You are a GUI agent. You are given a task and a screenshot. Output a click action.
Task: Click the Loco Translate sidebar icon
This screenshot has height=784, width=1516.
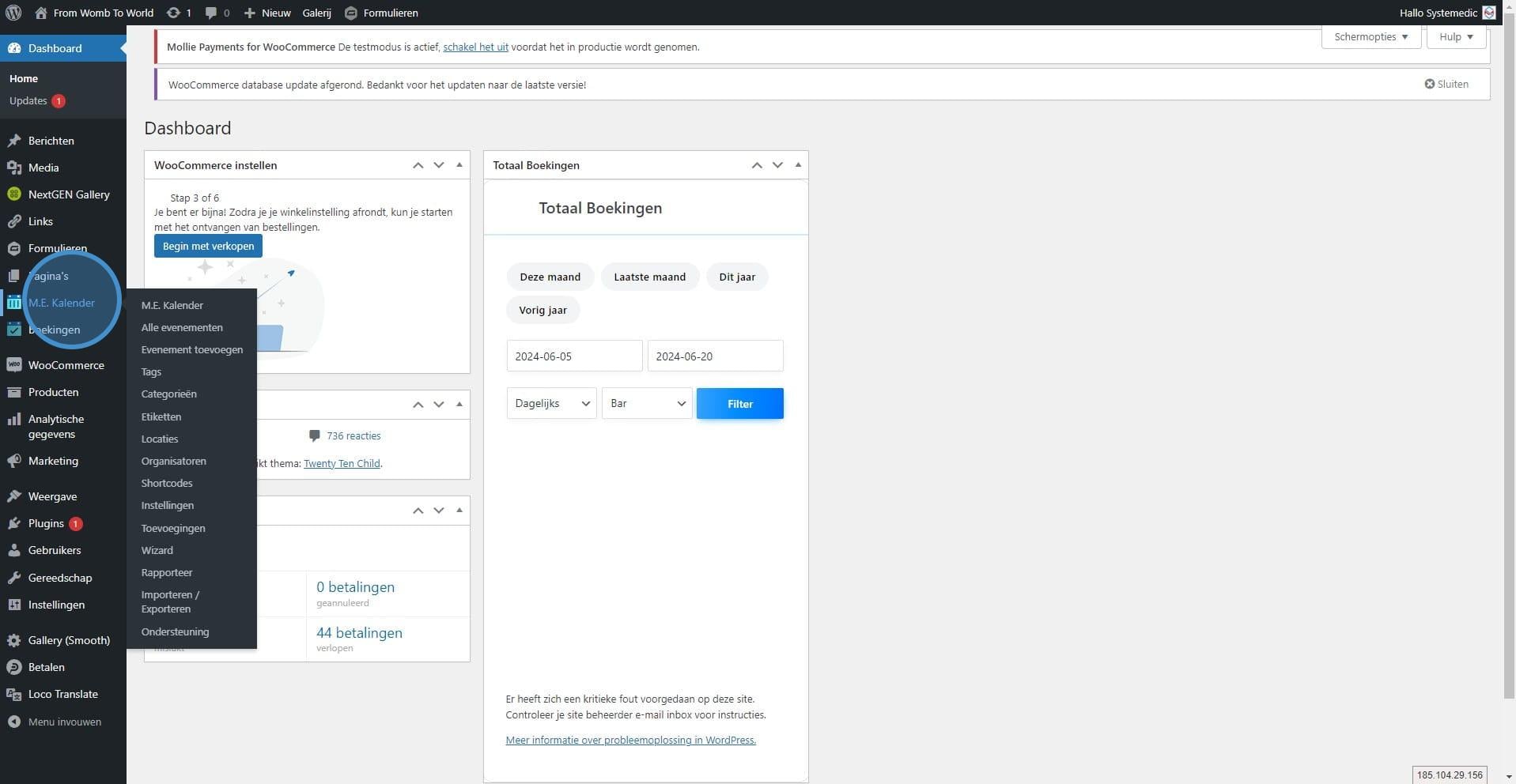(x=13, y=694)
